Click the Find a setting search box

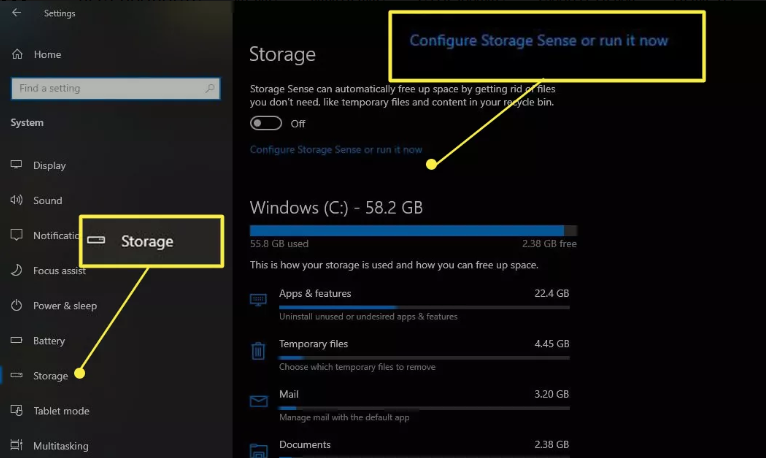(x=116, y=88)
